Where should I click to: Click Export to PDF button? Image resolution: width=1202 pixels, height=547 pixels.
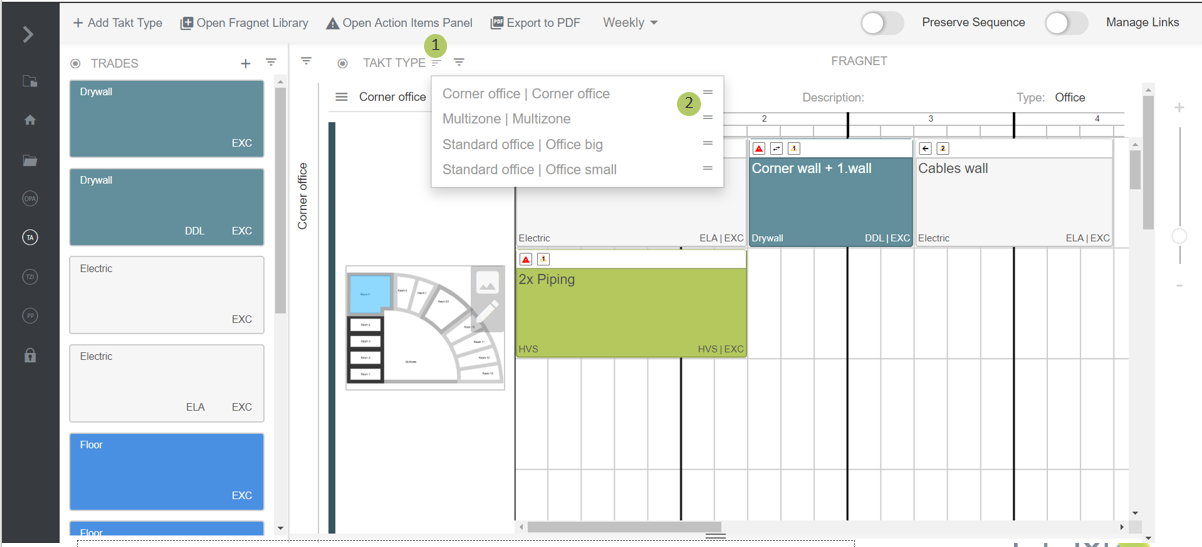[x=535, y=23]
